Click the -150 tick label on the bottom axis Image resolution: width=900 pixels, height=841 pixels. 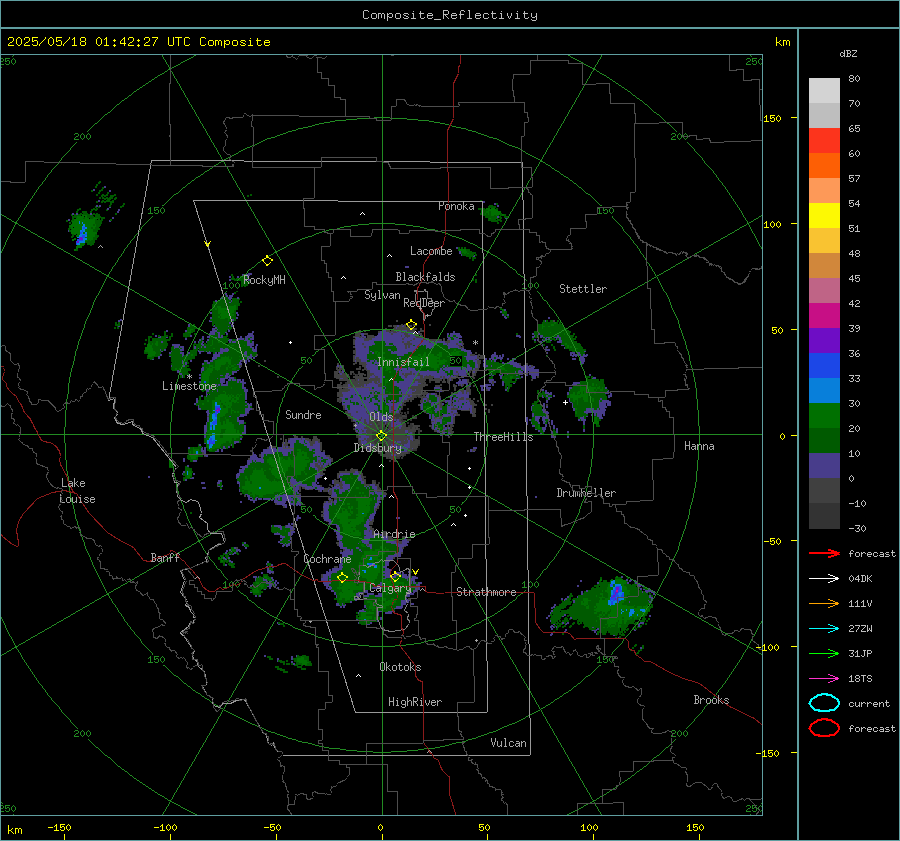(59, 827)
